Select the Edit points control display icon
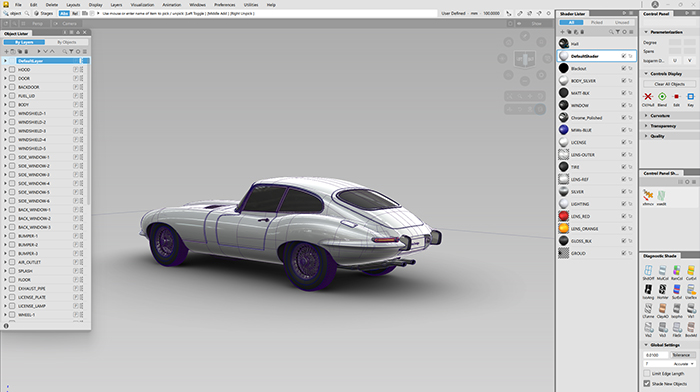The width and height of the screenshot is (700, 392). coord(676,96)
